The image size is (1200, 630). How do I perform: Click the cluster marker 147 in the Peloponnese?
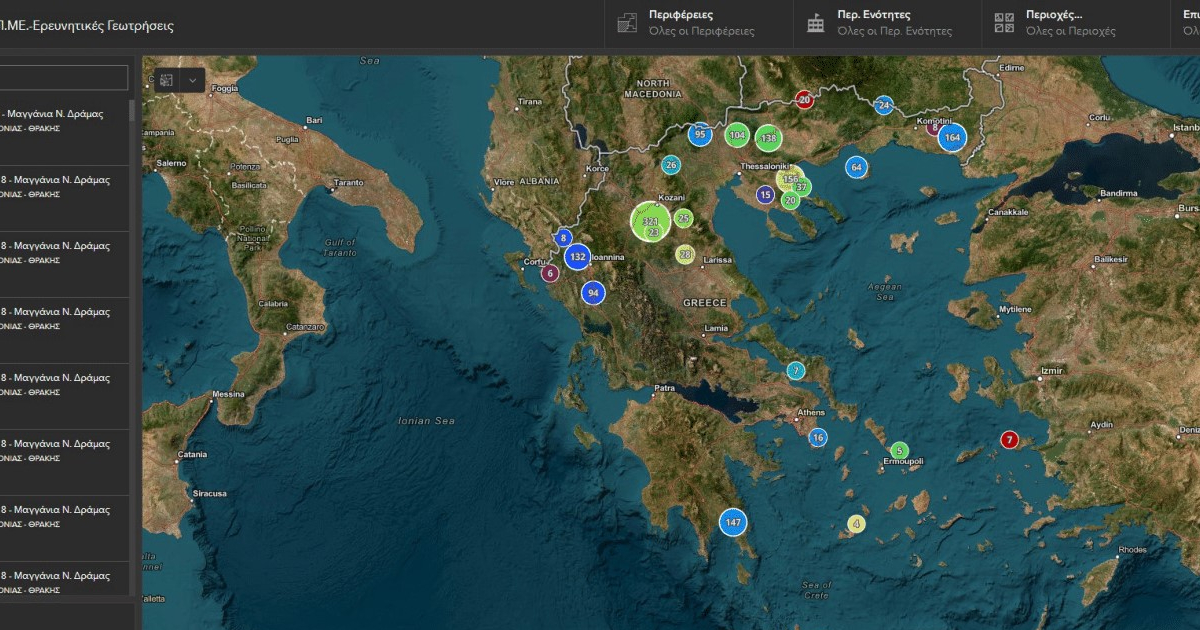(734, 521)
